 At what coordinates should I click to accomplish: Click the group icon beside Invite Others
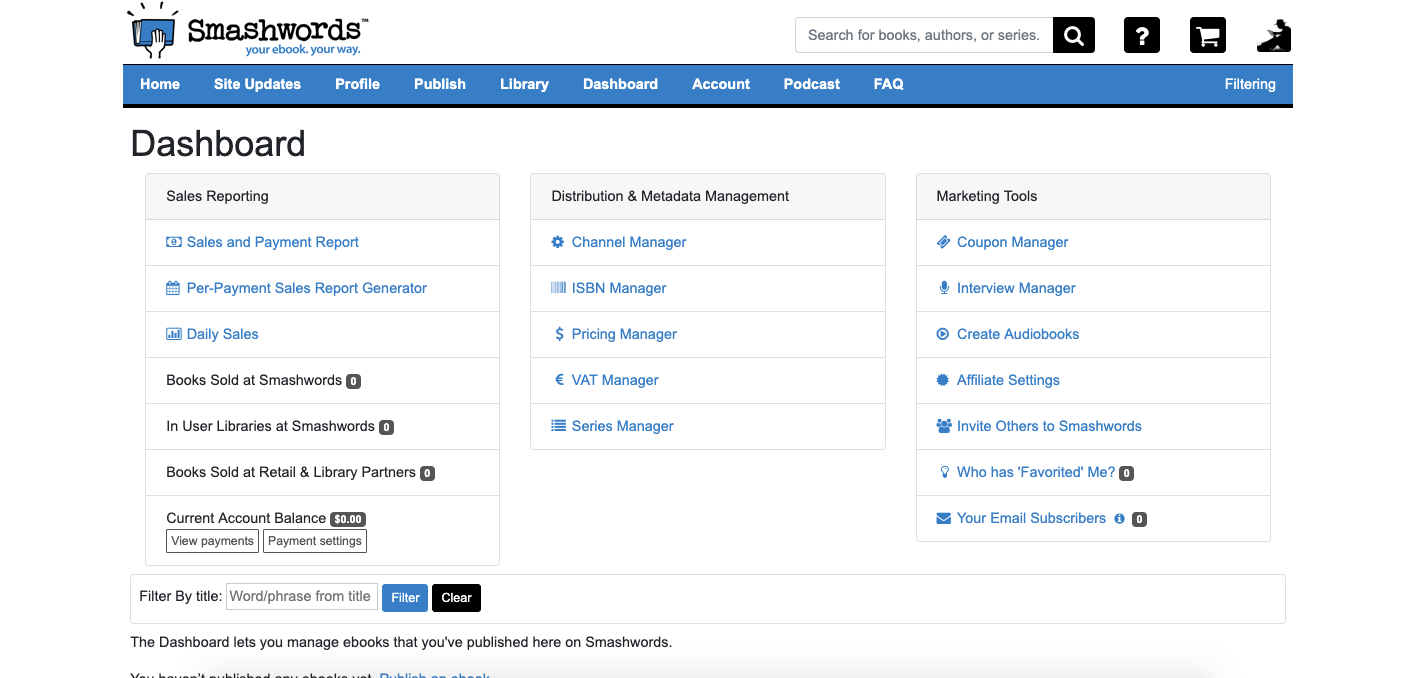(x=944, y=426)
